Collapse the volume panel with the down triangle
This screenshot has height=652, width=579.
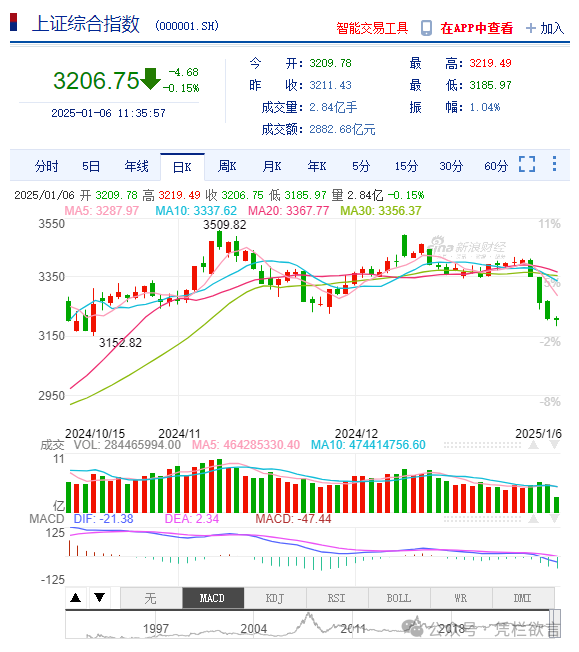[554, 445]
